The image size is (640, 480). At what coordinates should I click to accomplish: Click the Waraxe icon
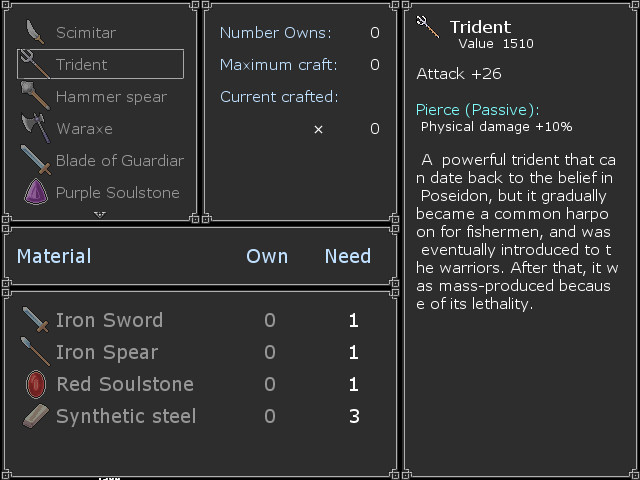[x=35, y=128]
